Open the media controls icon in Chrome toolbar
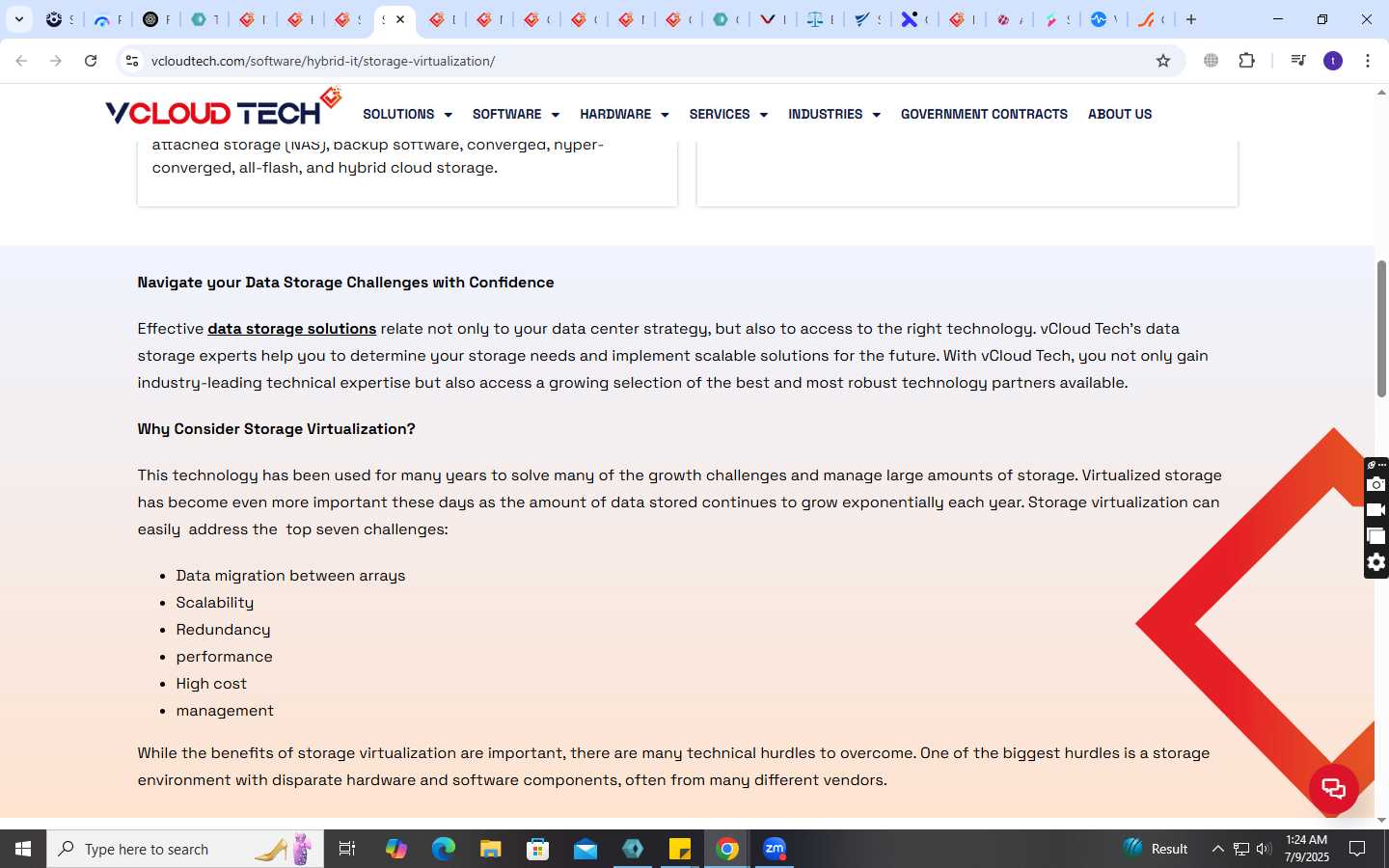 [x=1298, y=61]
